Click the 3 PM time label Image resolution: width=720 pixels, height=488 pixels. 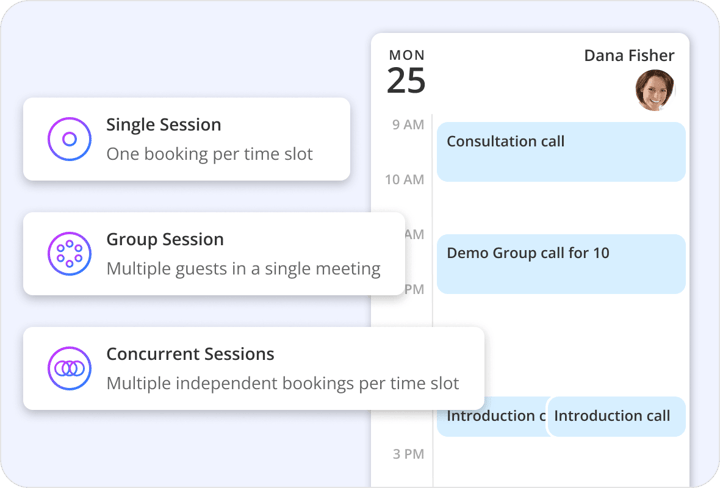pos(408,454)
